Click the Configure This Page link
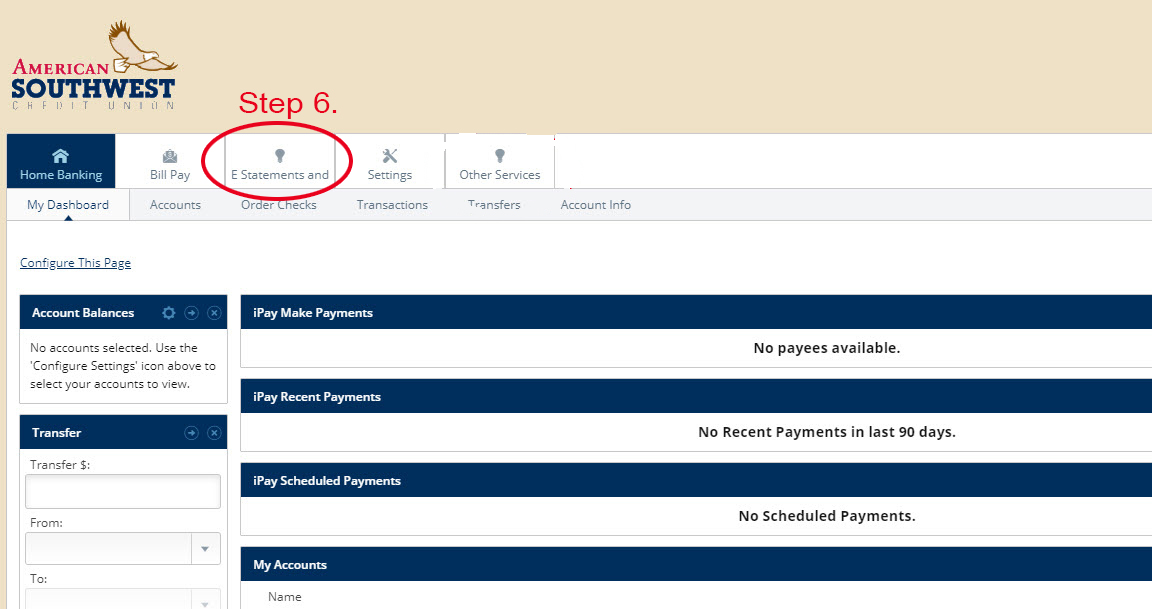Screen dimensions: 1152x609 click(x=75, y=263)
